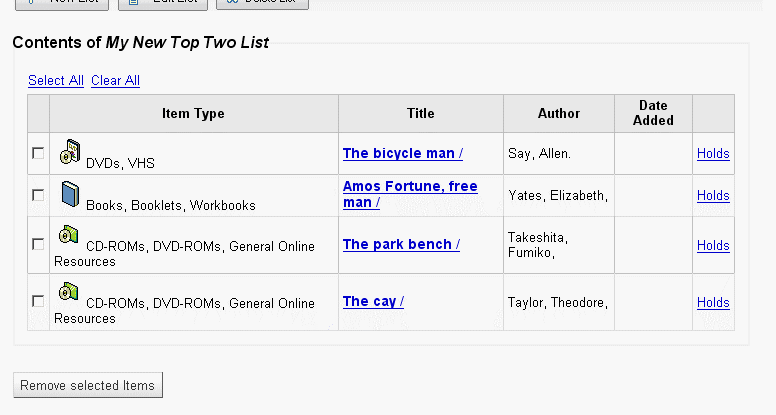Check the box for The park bench

click(x=38, y=244)
